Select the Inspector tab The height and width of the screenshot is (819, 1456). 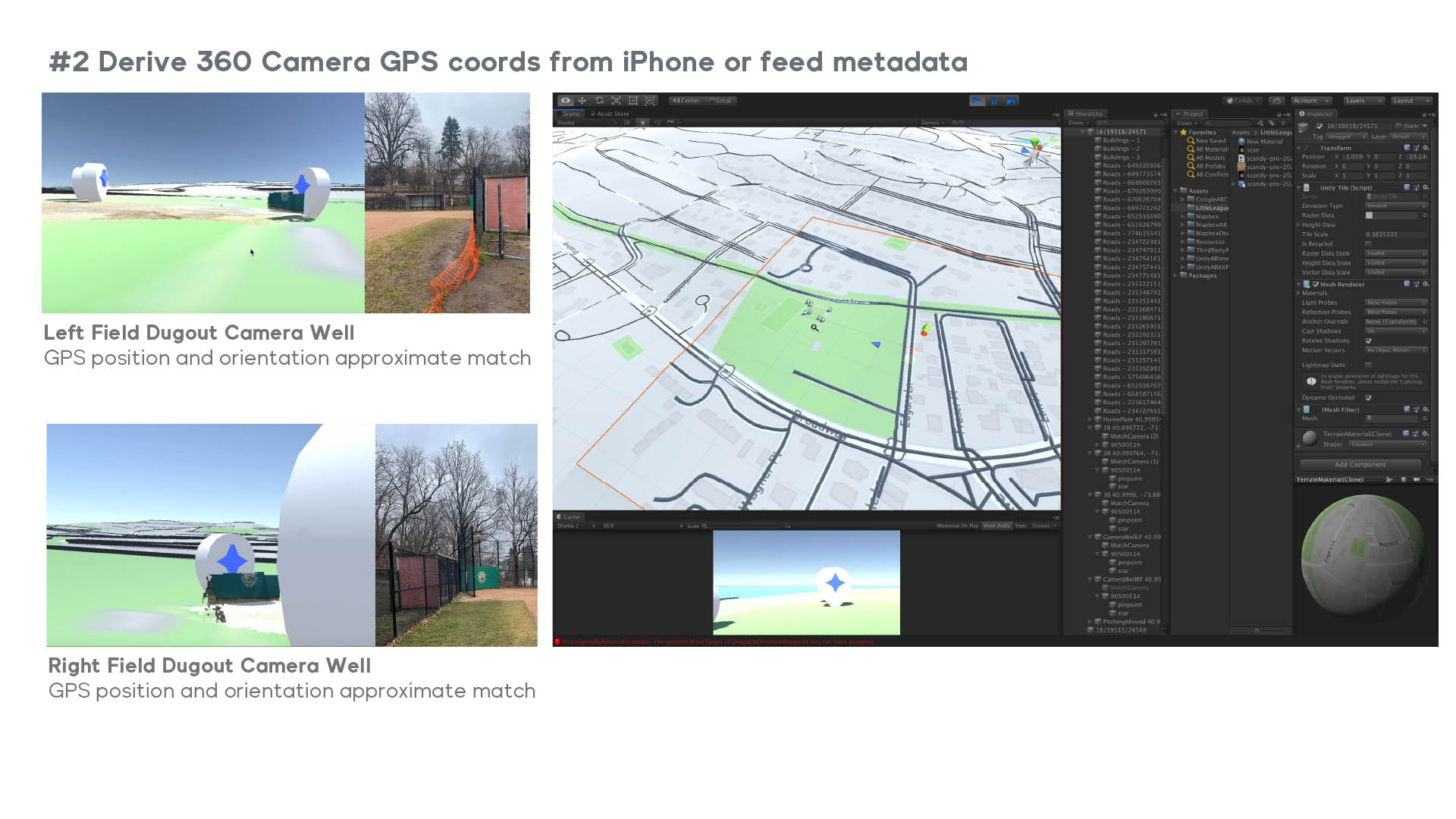pos(1319,114)
